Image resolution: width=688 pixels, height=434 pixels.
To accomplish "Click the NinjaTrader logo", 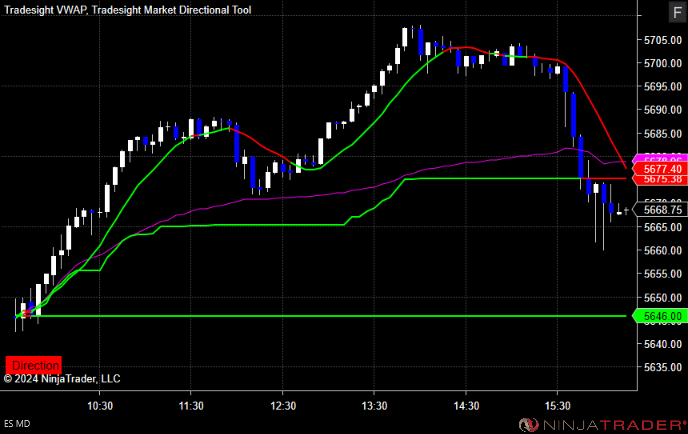I will tap(602, 425).
